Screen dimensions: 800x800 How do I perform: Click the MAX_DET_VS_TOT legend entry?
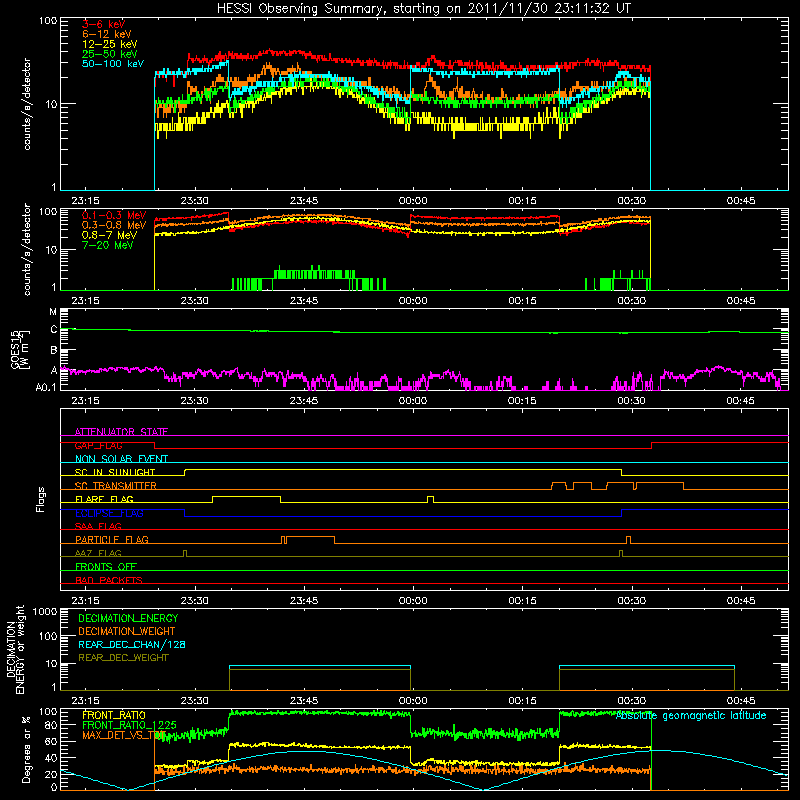coord(124,735)
